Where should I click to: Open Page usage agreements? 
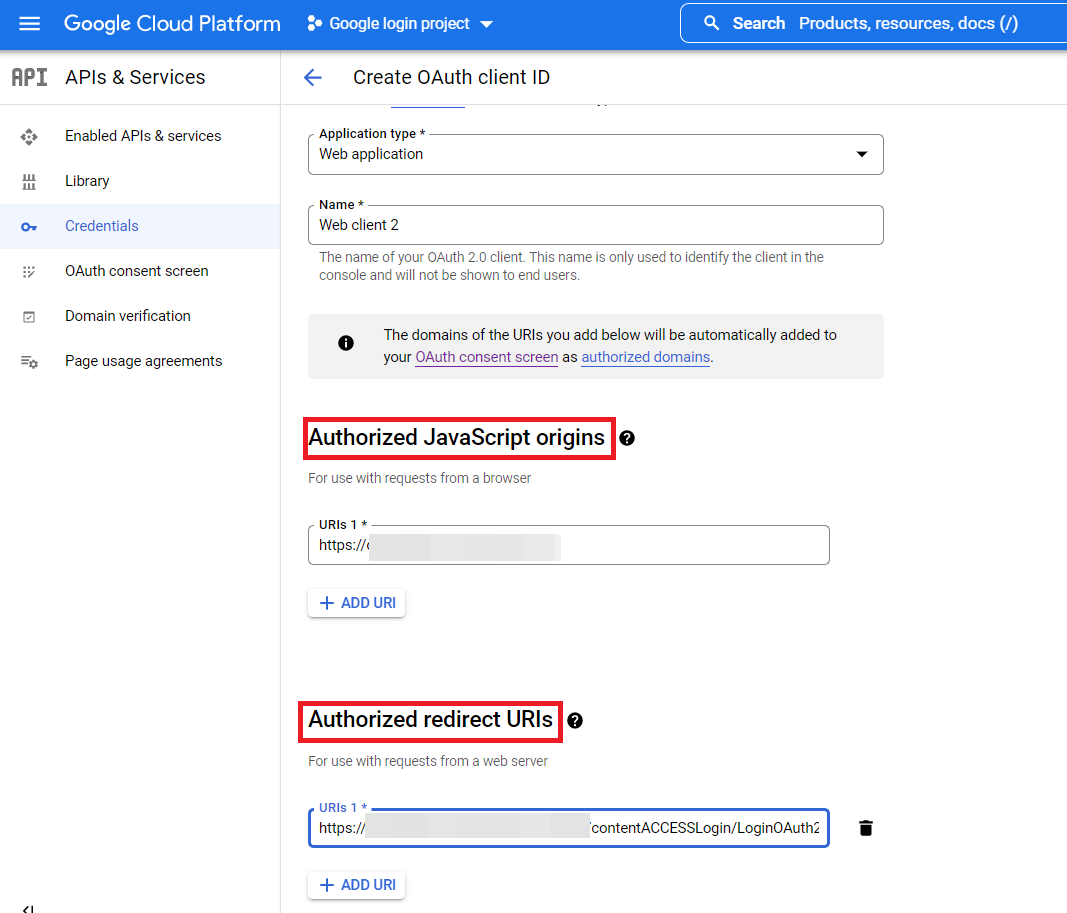click(x=143, y=361)
